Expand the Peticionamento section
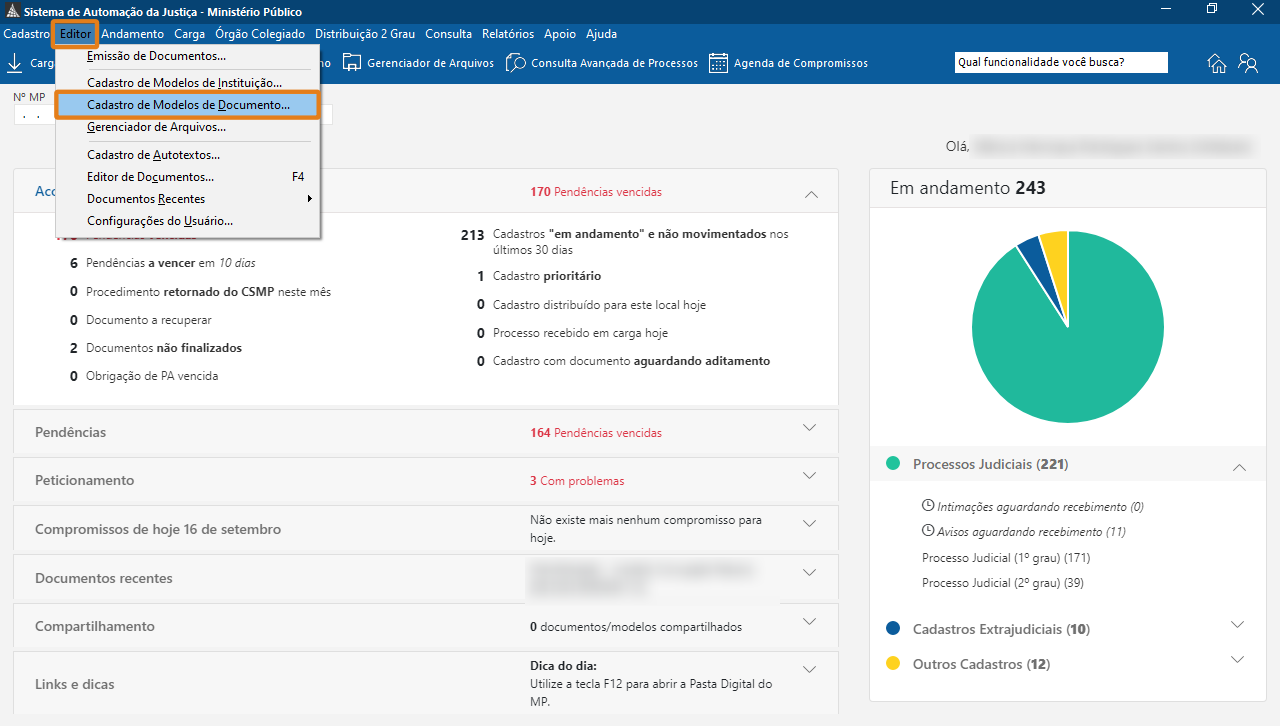 (810, 475)
